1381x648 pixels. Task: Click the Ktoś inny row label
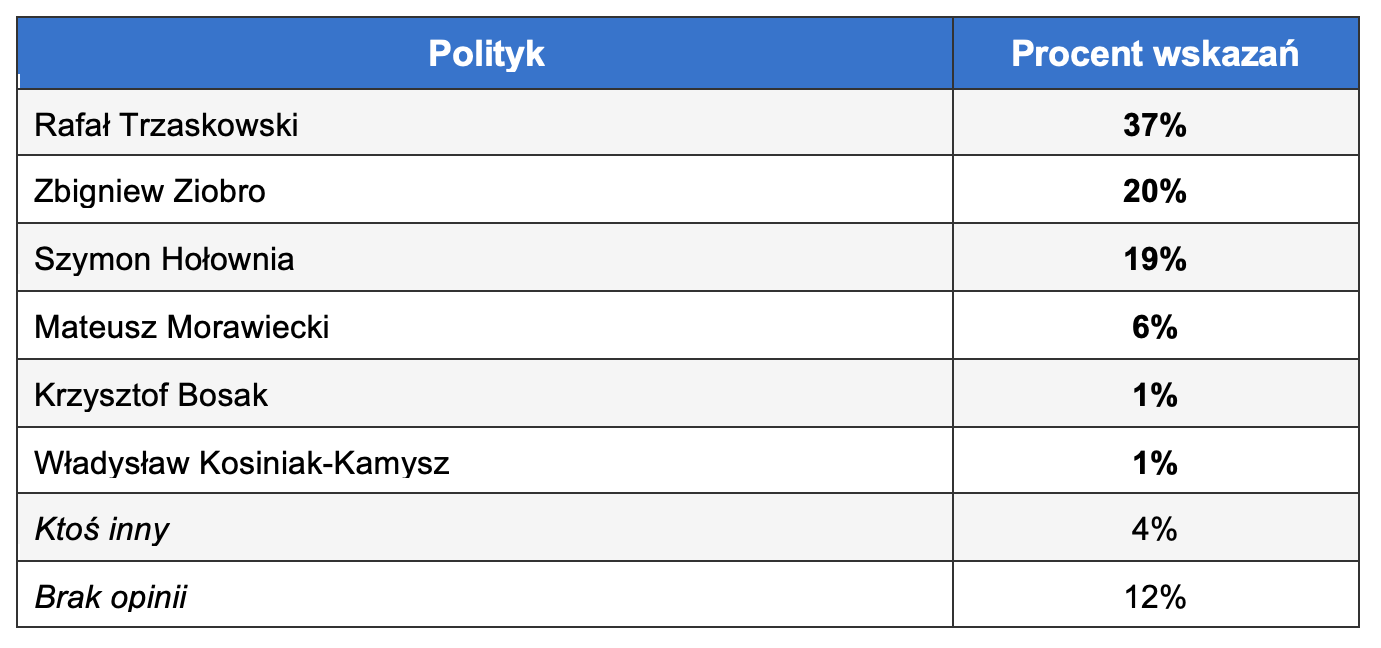101,529
